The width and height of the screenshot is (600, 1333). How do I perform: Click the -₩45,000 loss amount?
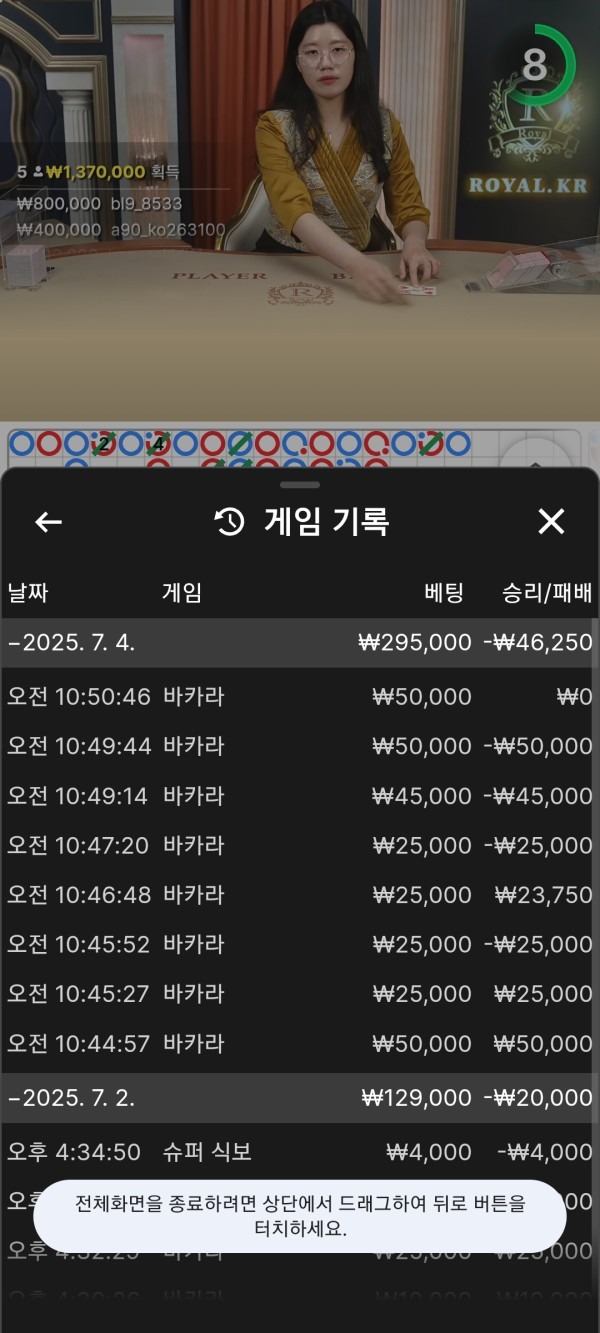pos(538,796)
